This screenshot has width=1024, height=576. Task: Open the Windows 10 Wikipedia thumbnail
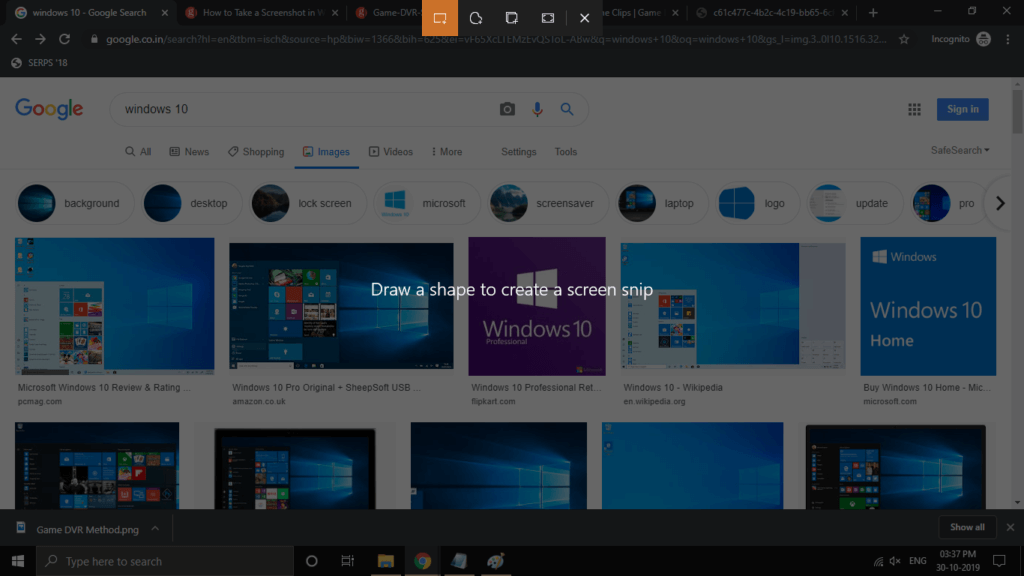point(733,306)
